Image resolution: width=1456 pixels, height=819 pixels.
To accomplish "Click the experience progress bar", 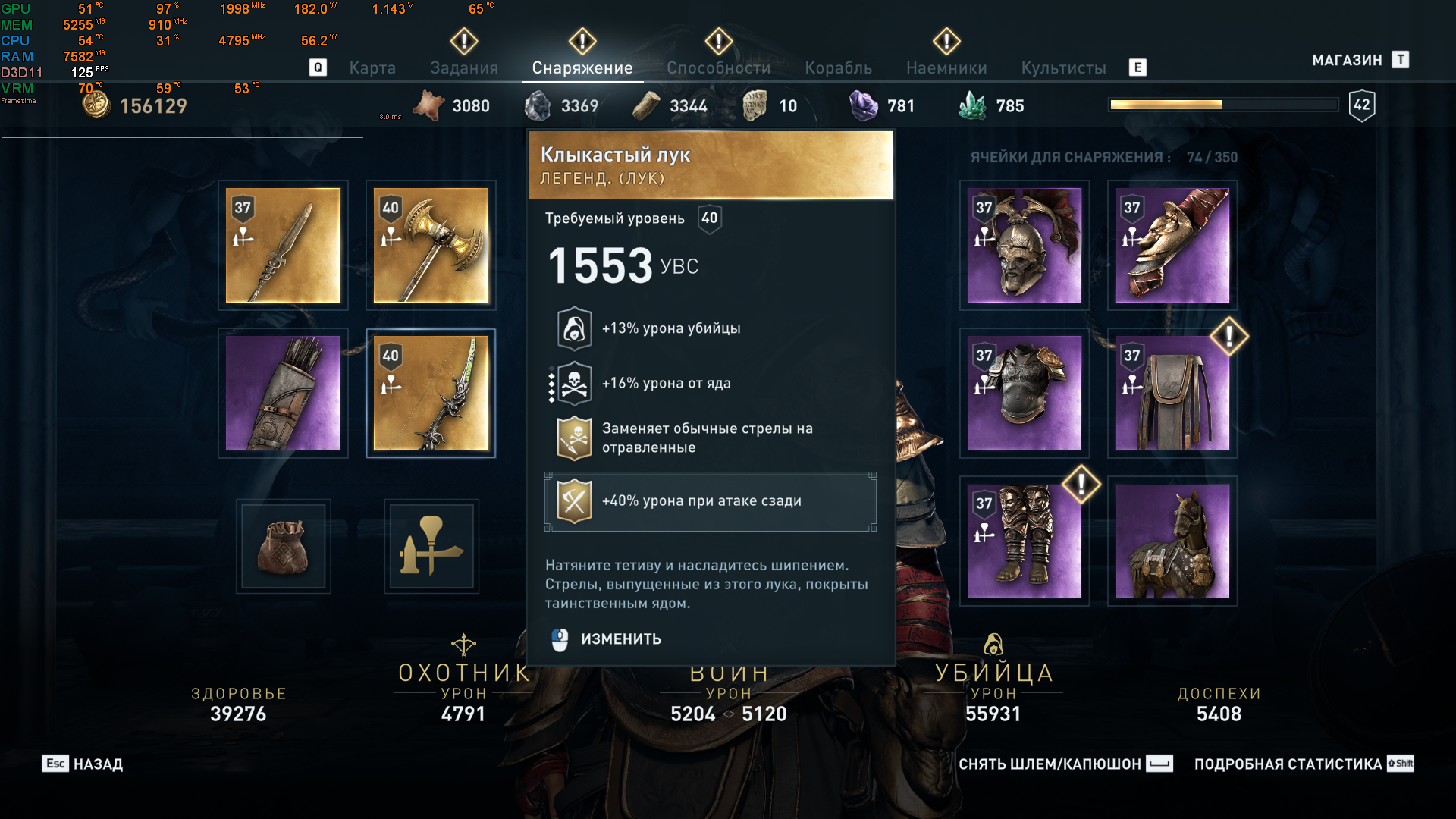I will pyautogui.click(x=1223, y=105).
